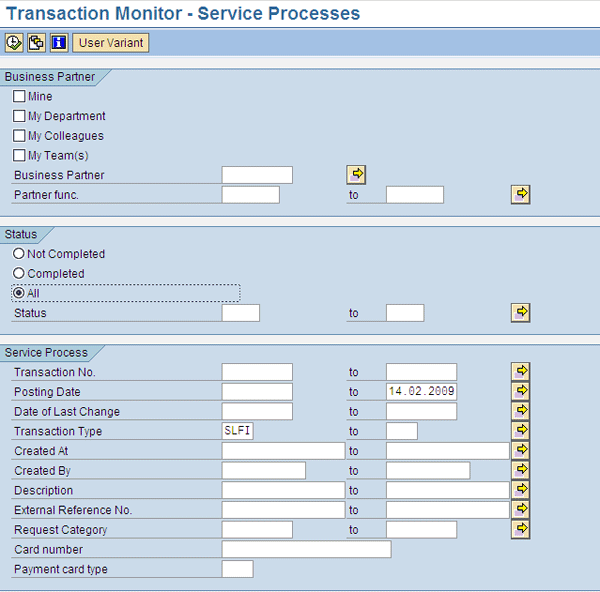
Task: Click the Execute clock icon in toolbar
Action: (14, 43)
